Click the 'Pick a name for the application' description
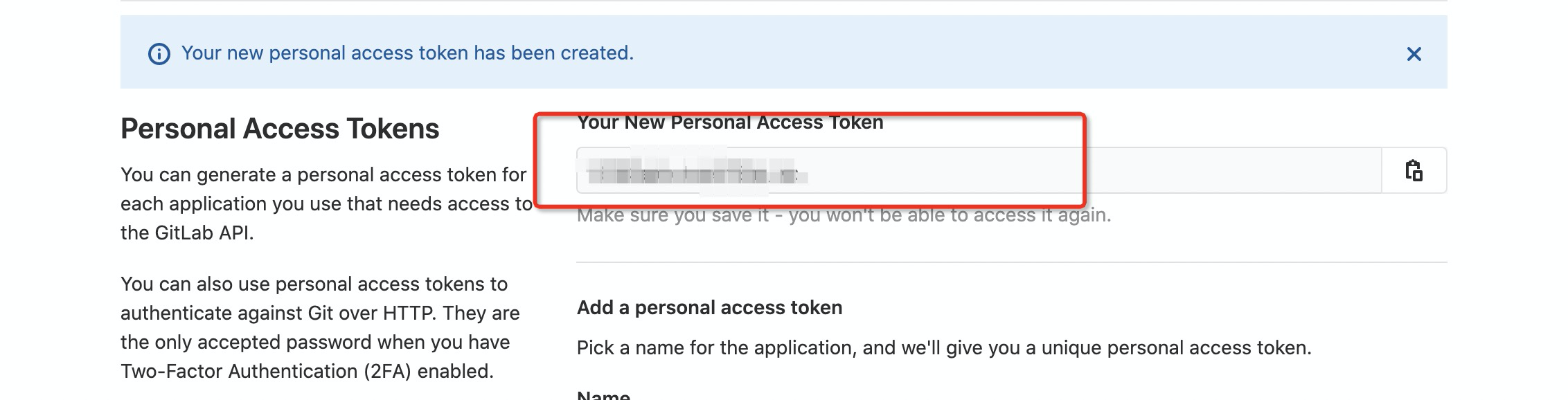This screenshot has width=1568, height=400. 944,347
